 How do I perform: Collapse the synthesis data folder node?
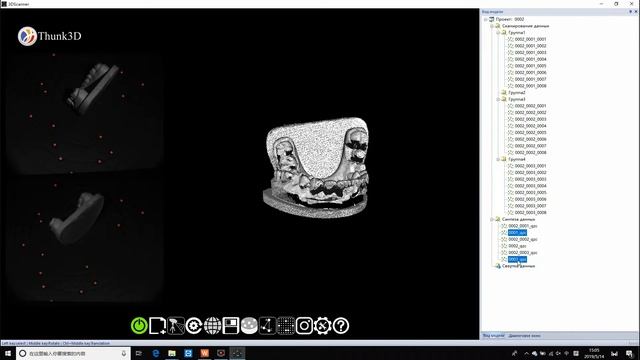[x=492, y=219]
